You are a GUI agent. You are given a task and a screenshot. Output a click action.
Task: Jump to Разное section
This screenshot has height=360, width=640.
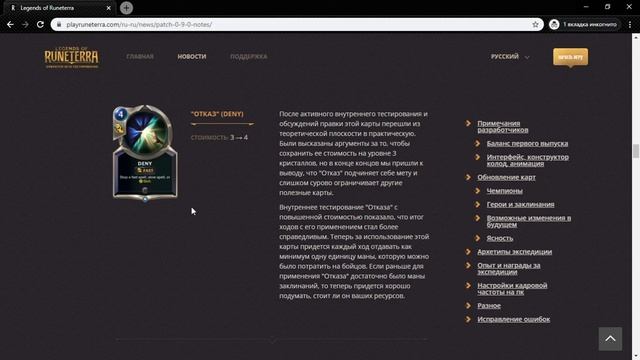[489, 306]
